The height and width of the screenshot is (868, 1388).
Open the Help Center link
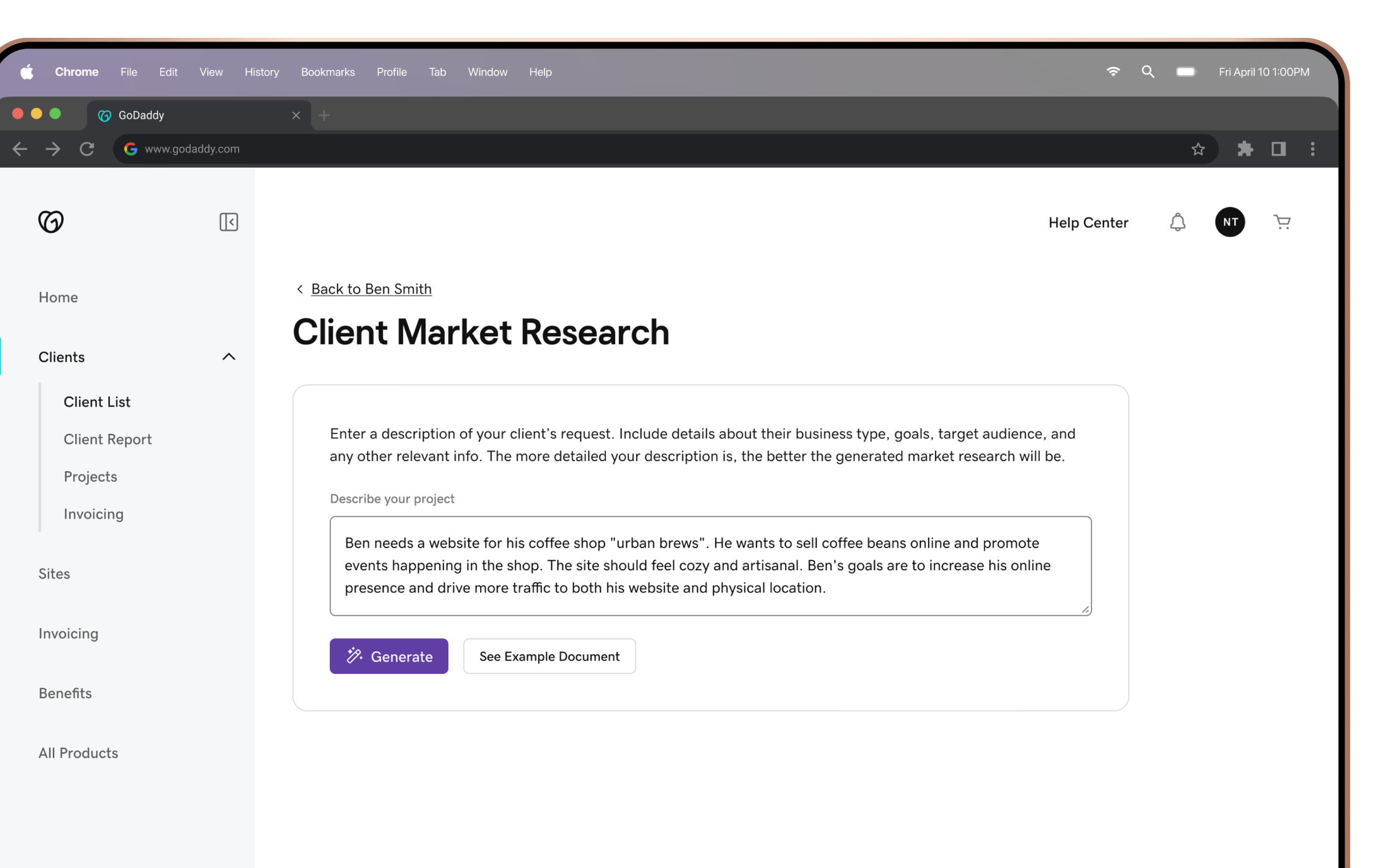tap(1088, 223)
